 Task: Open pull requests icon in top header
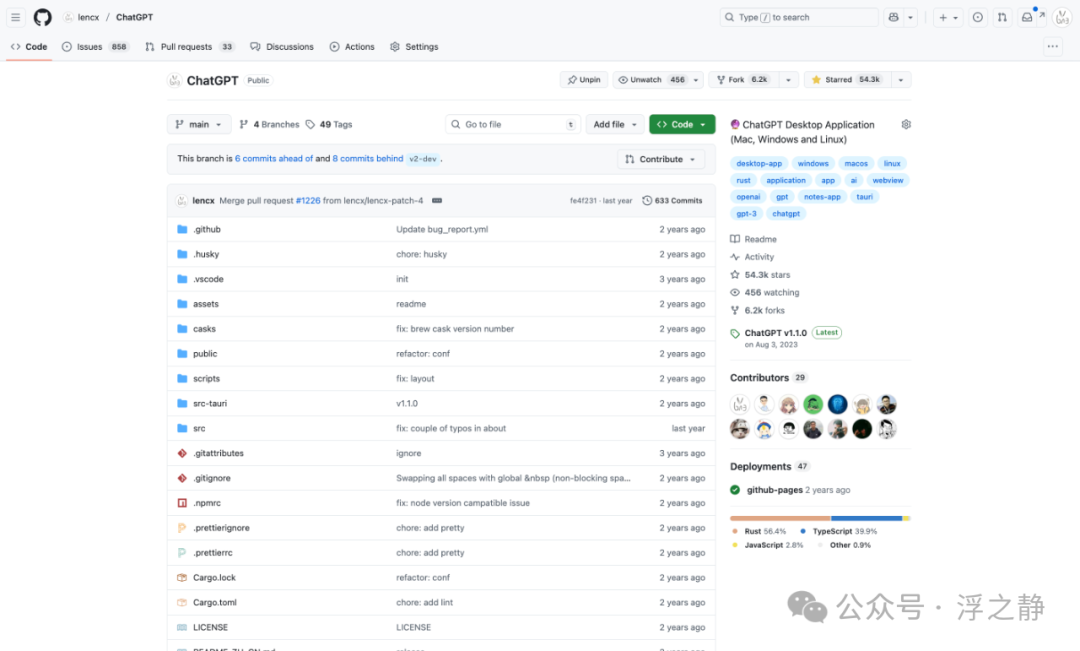1002,17
